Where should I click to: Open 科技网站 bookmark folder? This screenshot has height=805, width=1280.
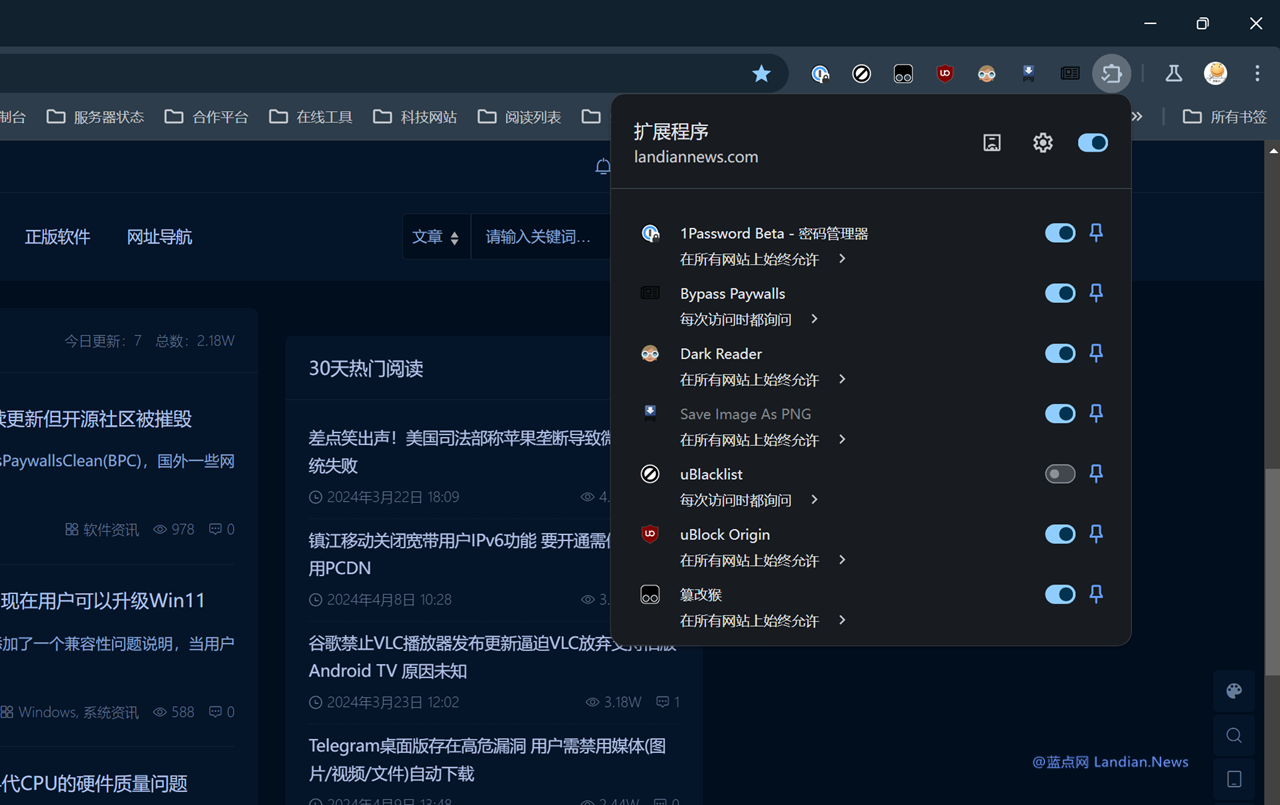[415, 117]
